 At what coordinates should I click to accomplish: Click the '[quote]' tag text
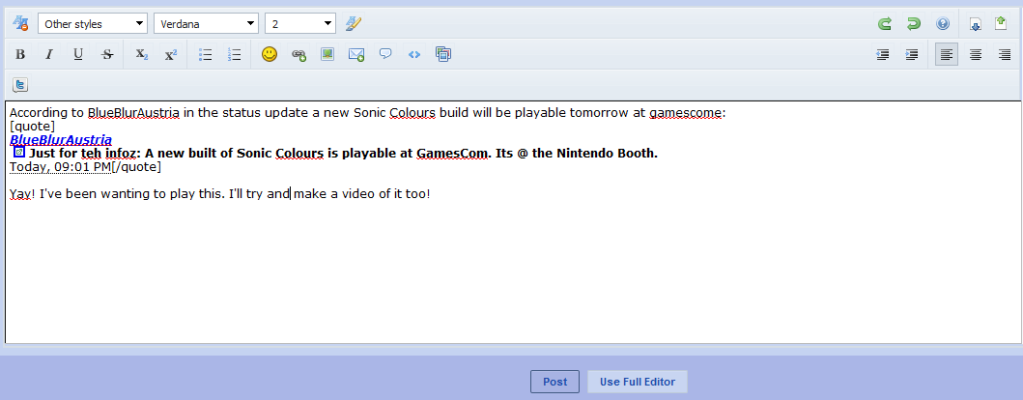[33, 126]
